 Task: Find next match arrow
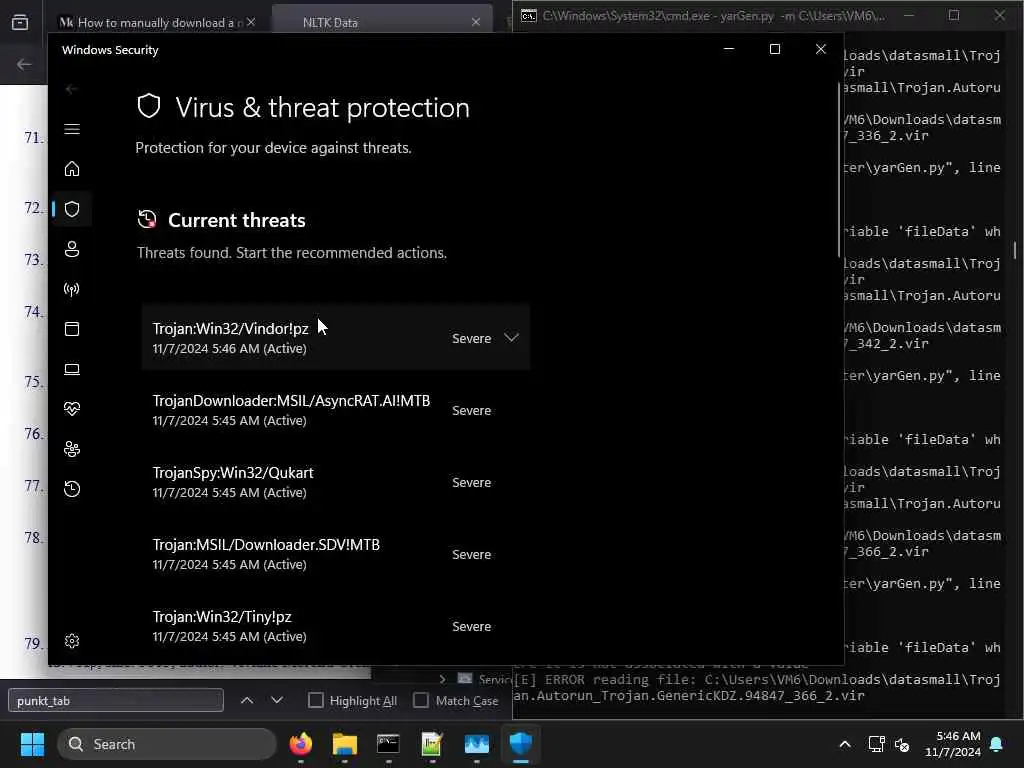point(277,700)
